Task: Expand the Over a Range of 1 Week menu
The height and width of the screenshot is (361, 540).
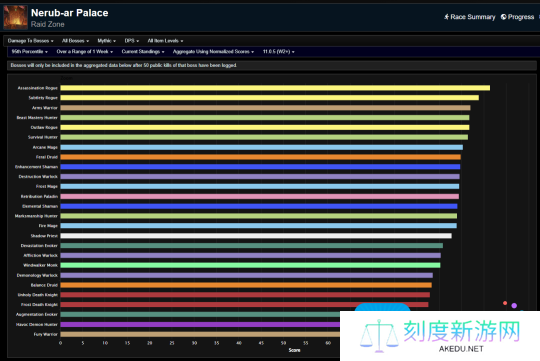Action: [85, 52]
